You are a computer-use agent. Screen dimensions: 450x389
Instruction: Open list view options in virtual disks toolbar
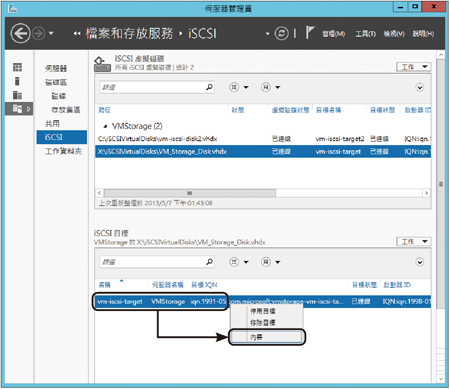pos(238,87)
